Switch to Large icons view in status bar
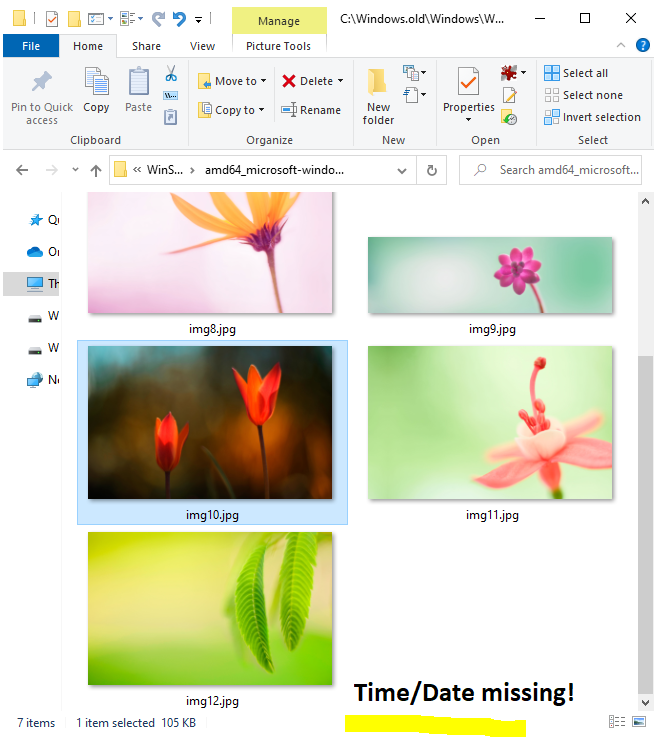The width and height of the screenshot is (657, 738). coord(639,722)
